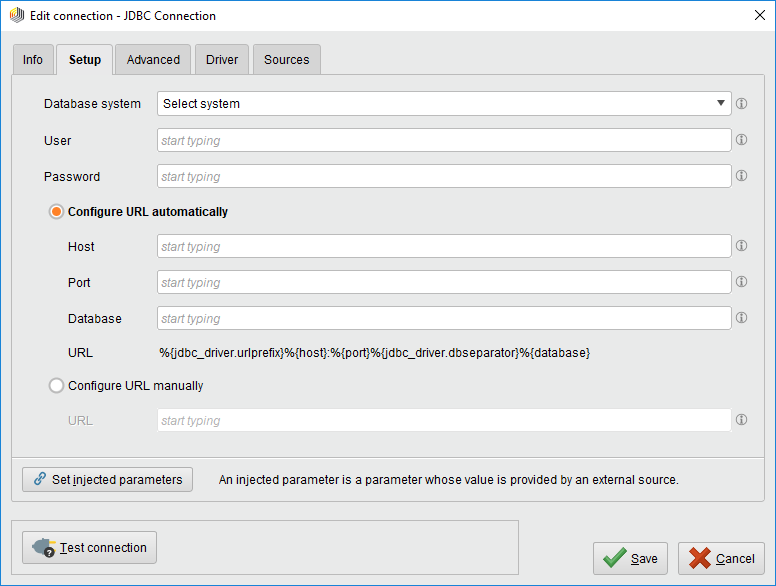776x586 pixels.
Task: Open the Driver tab
Action: pyautogui.click(x=222, y=60)
